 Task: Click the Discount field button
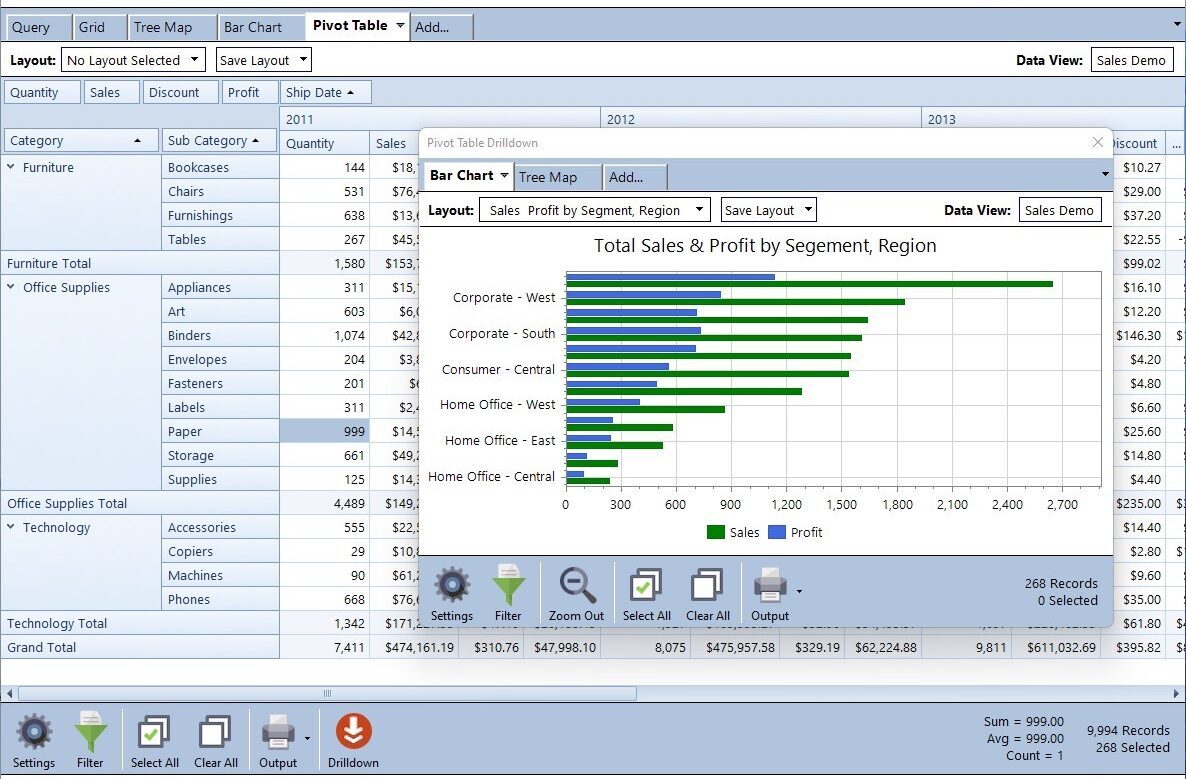click(174, 92)
